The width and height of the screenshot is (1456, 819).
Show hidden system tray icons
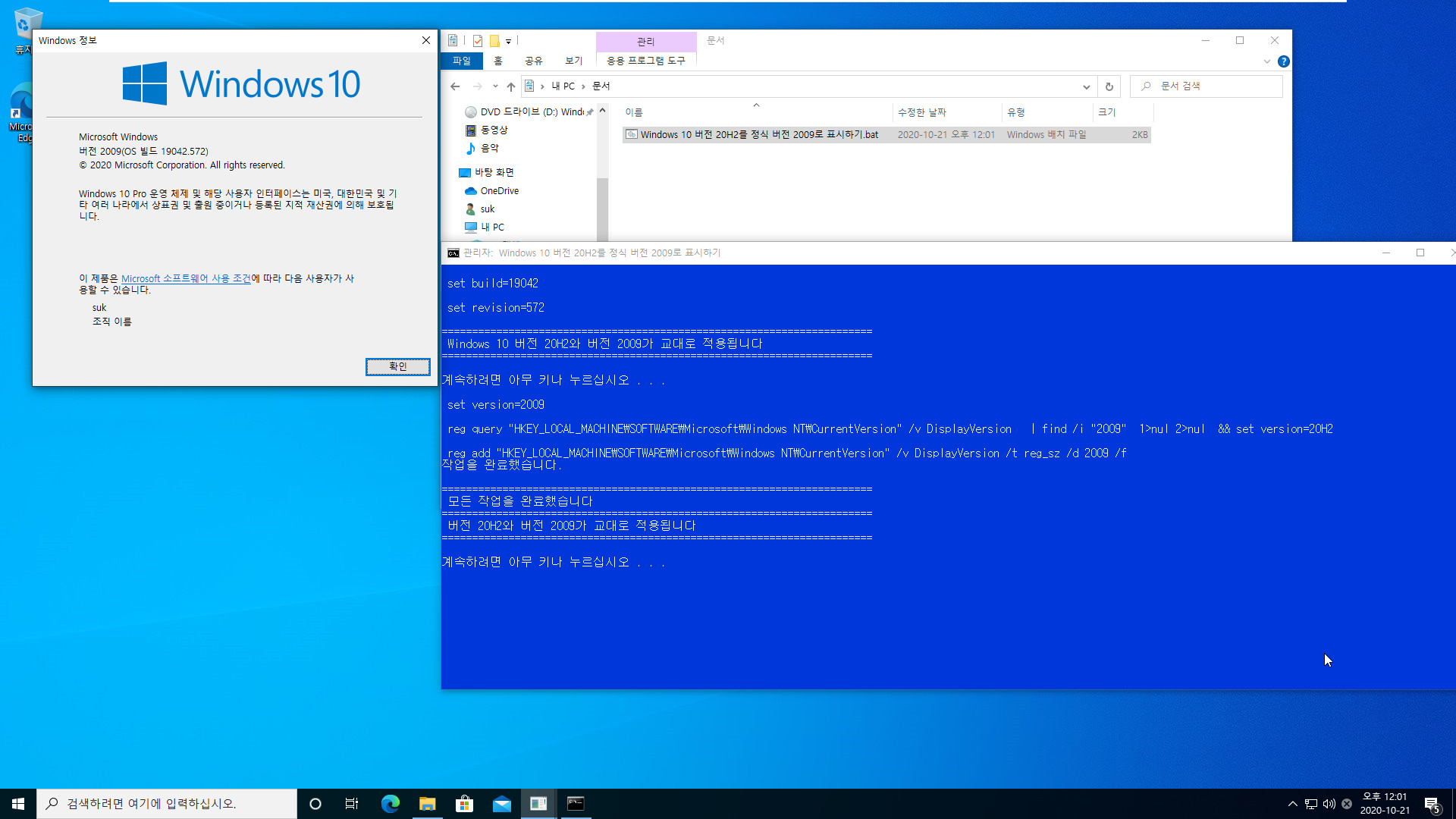coord(1292,804)
